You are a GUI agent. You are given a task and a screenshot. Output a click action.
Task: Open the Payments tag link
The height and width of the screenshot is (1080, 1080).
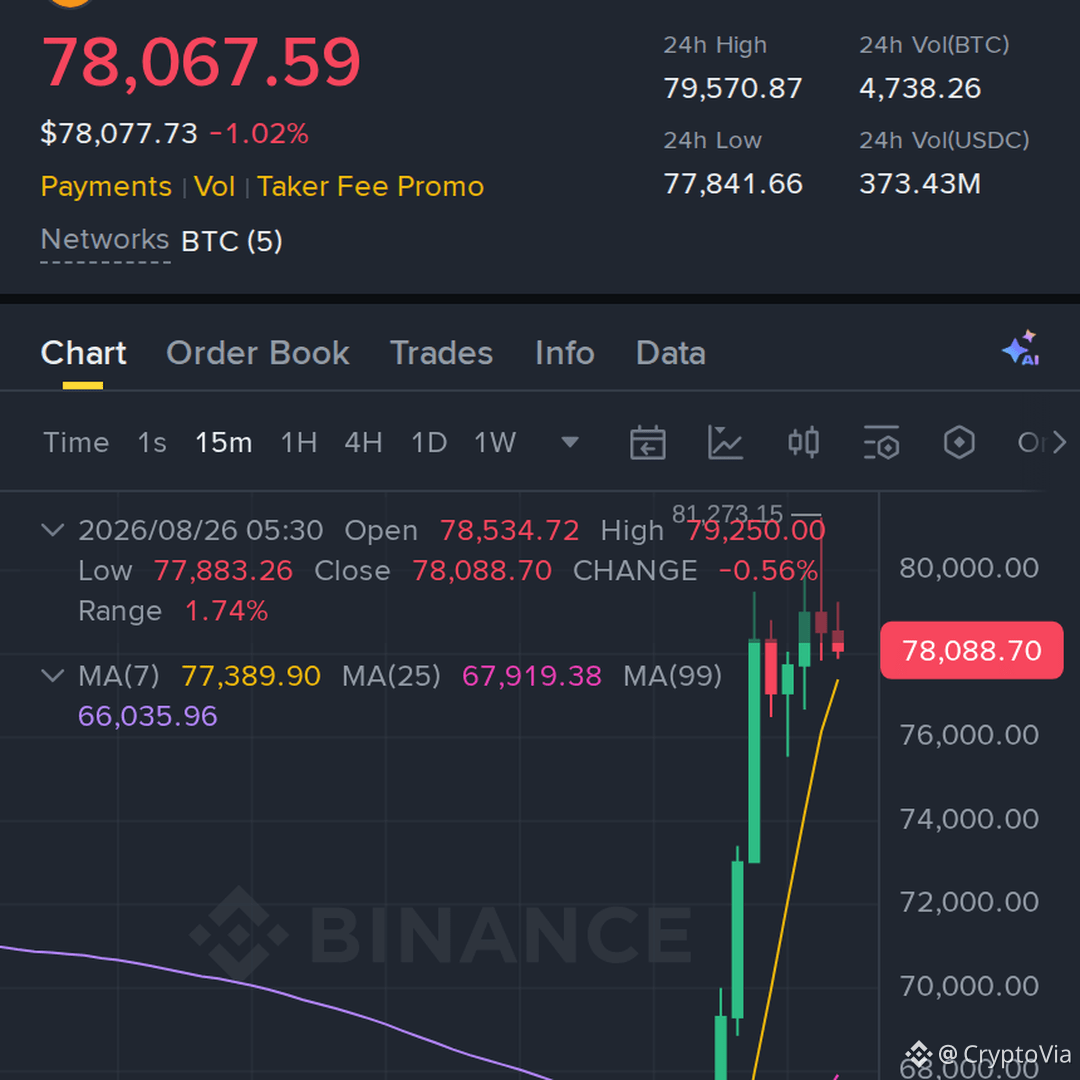106,187
